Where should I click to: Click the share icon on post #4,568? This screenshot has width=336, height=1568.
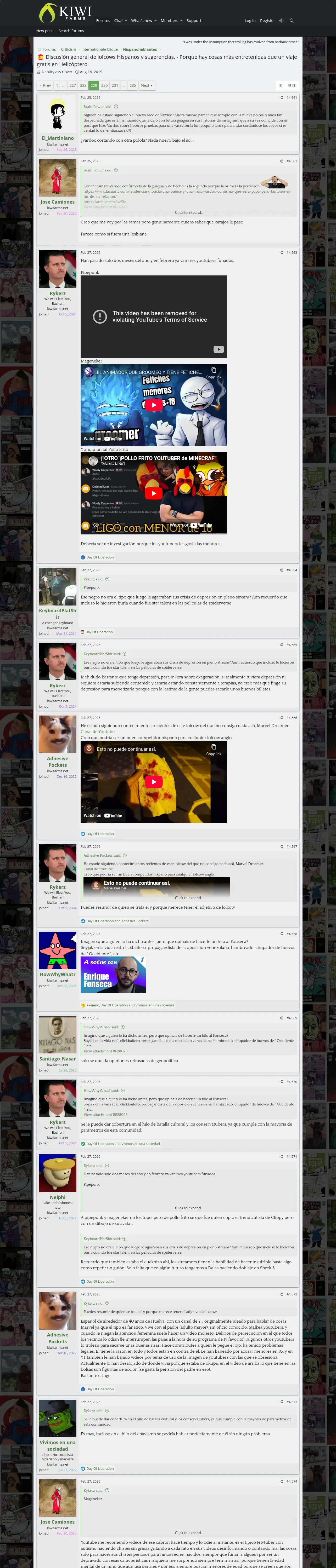coord(281,934)
